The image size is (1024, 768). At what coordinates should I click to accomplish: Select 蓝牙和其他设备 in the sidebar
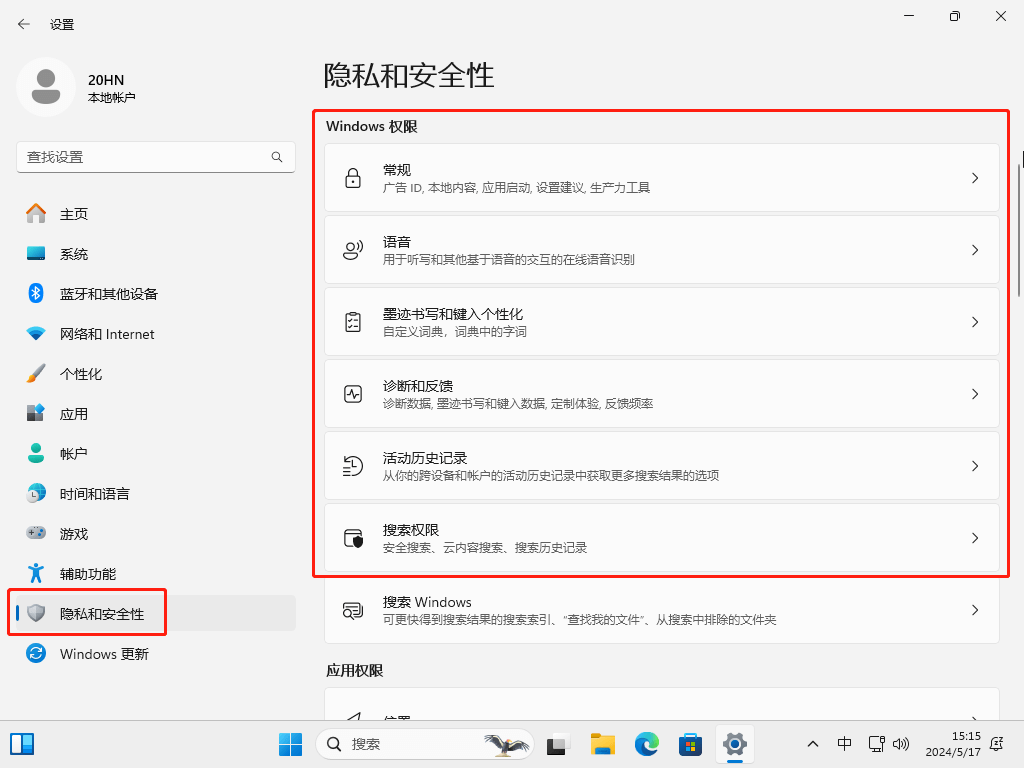click(x=108, y=294)
